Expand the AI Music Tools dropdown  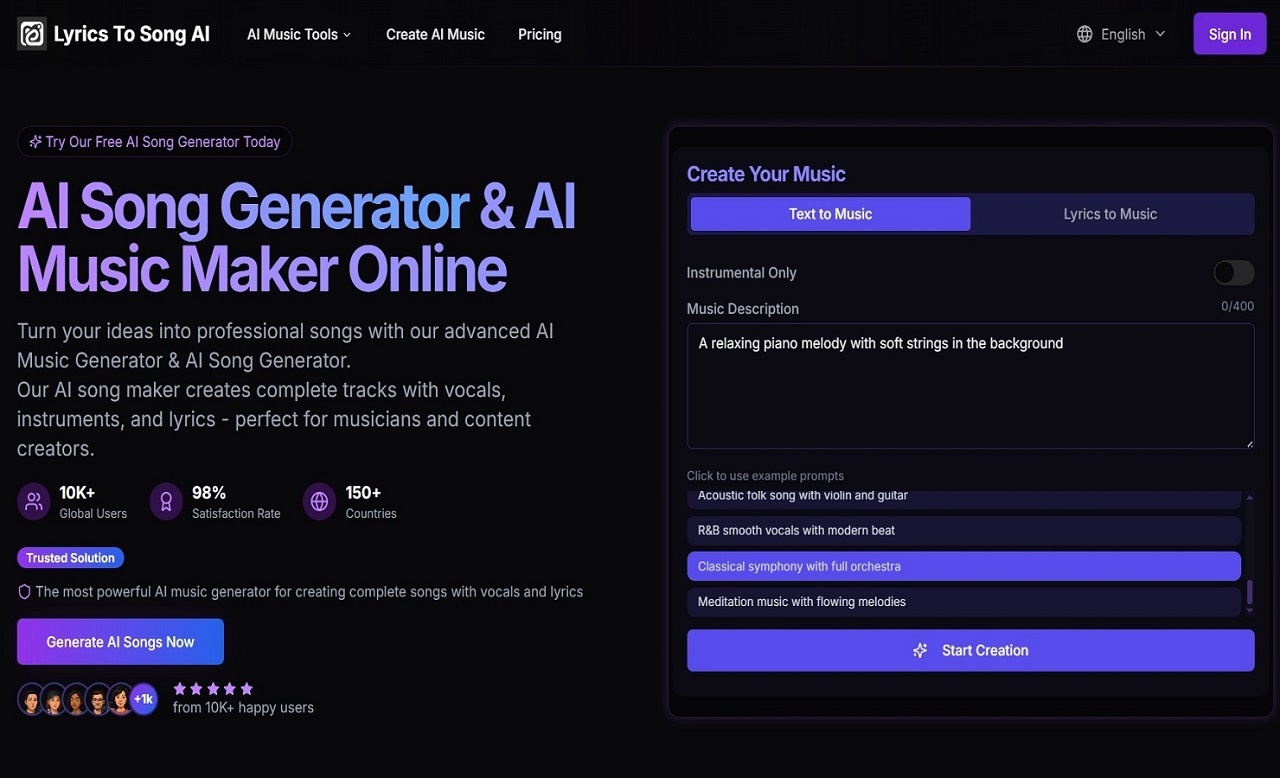click(298, 34)
